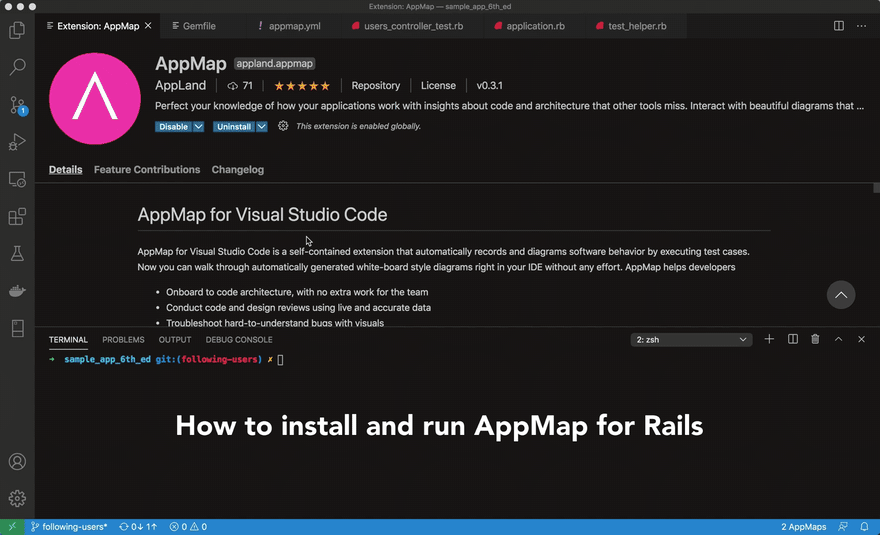Click the remote window indicator in status bar
Image resolution: width=880 pixels, height=535 pixels.
[x=12, y=527]
